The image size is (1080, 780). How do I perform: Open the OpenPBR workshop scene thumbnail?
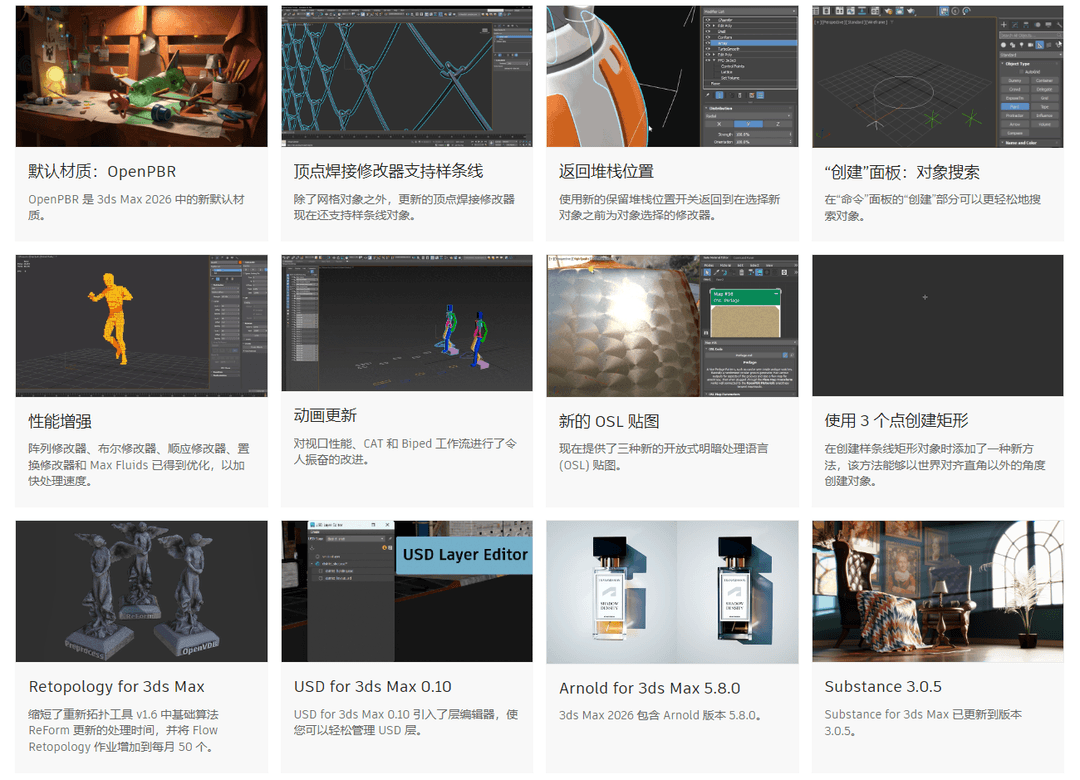pos(141,76)
